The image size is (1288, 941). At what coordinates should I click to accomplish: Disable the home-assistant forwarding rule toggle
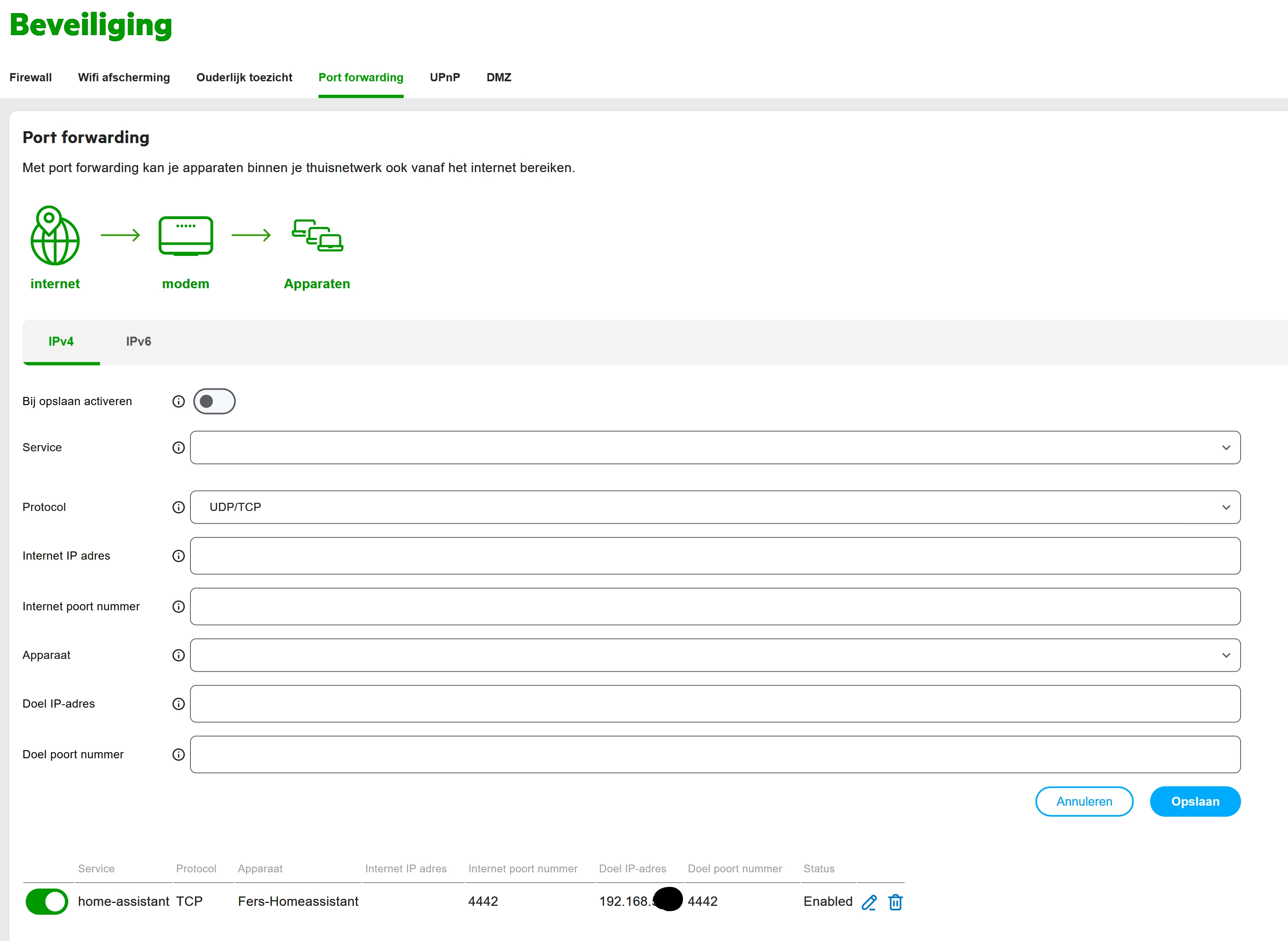[x=47, y=902]
